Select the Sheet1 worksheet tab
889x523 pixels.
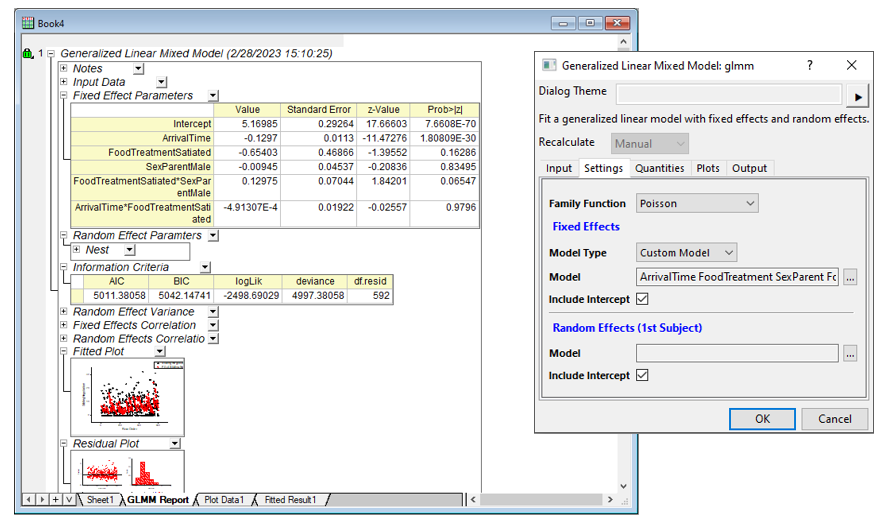(x=100, y=500)
